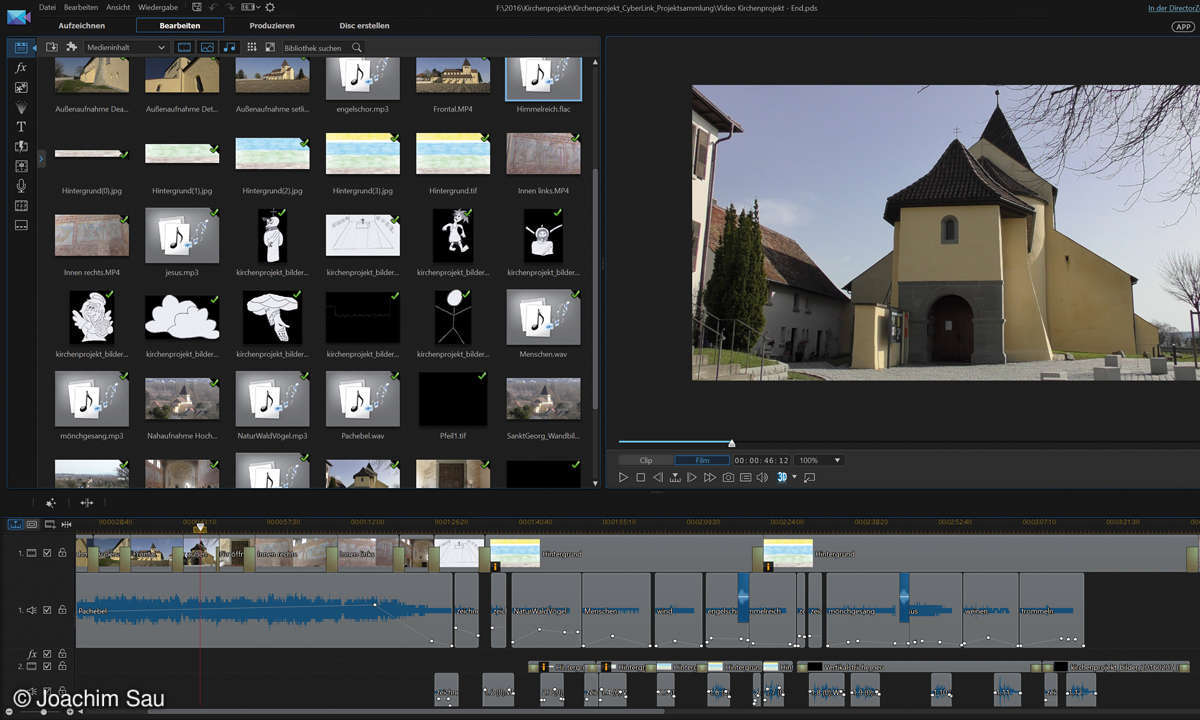
Task: Play the preview
Action: (623, 478)
